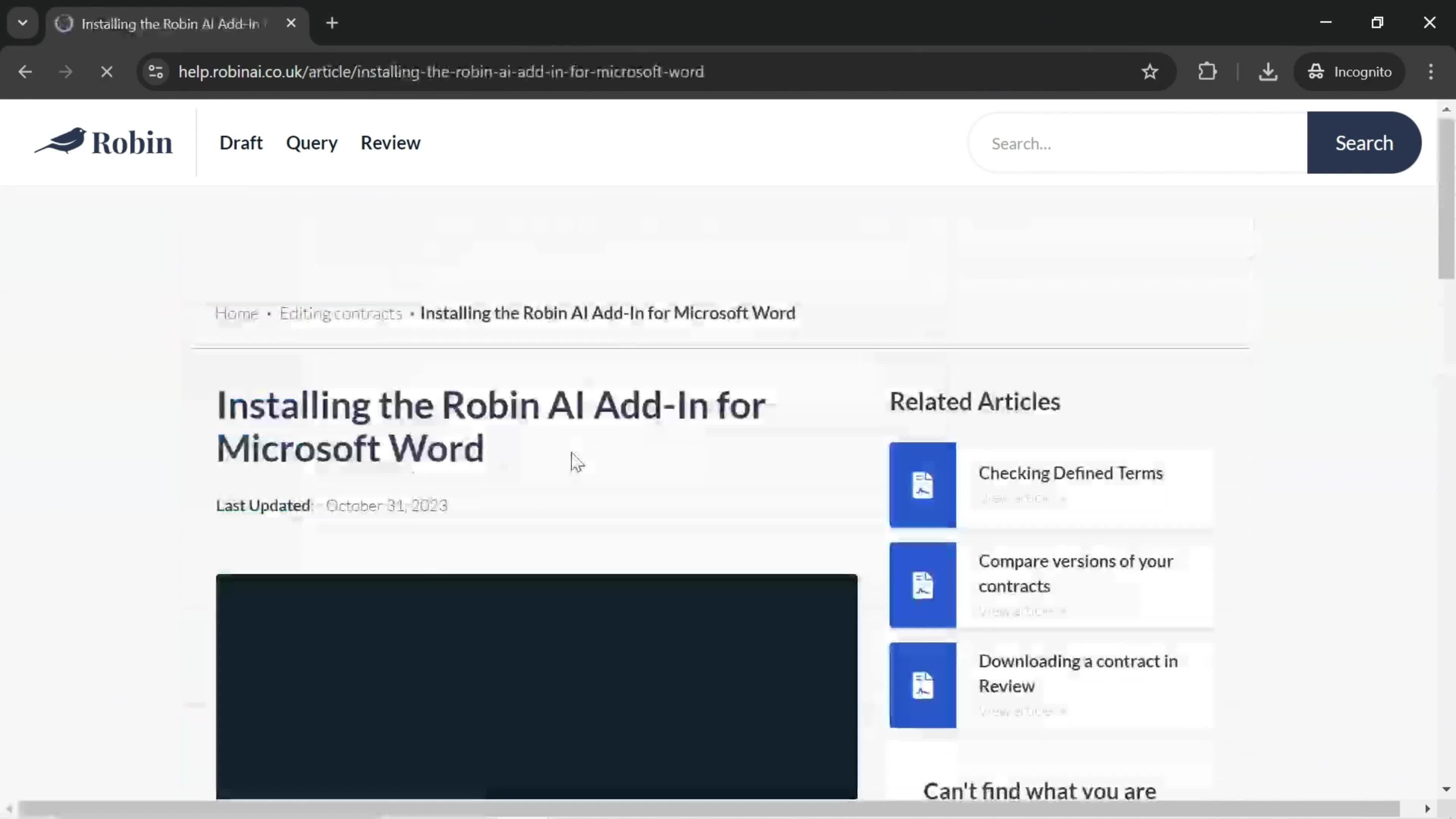Click the address bar URL

pyautogui.click(x=441, y=72)
